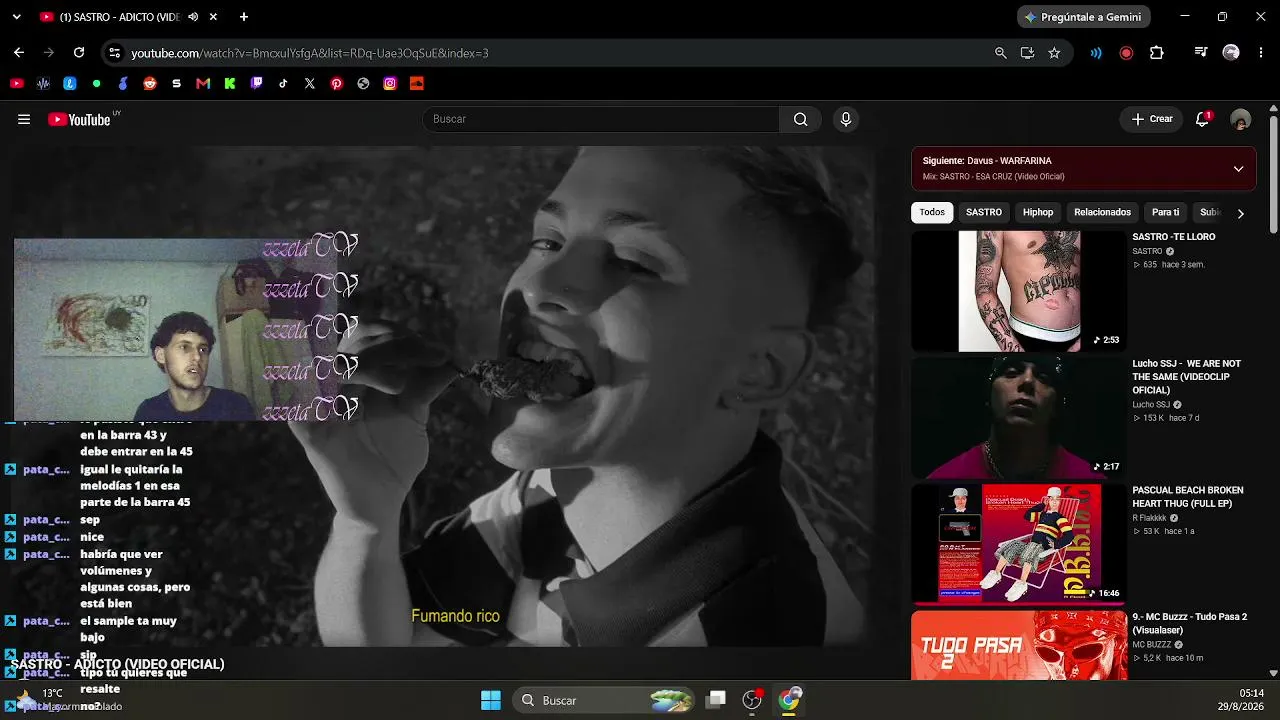Screen dimensions: 1280x720
Task: Open the SASTRO - TE LLORO video title
Action: pos(1174,237)
